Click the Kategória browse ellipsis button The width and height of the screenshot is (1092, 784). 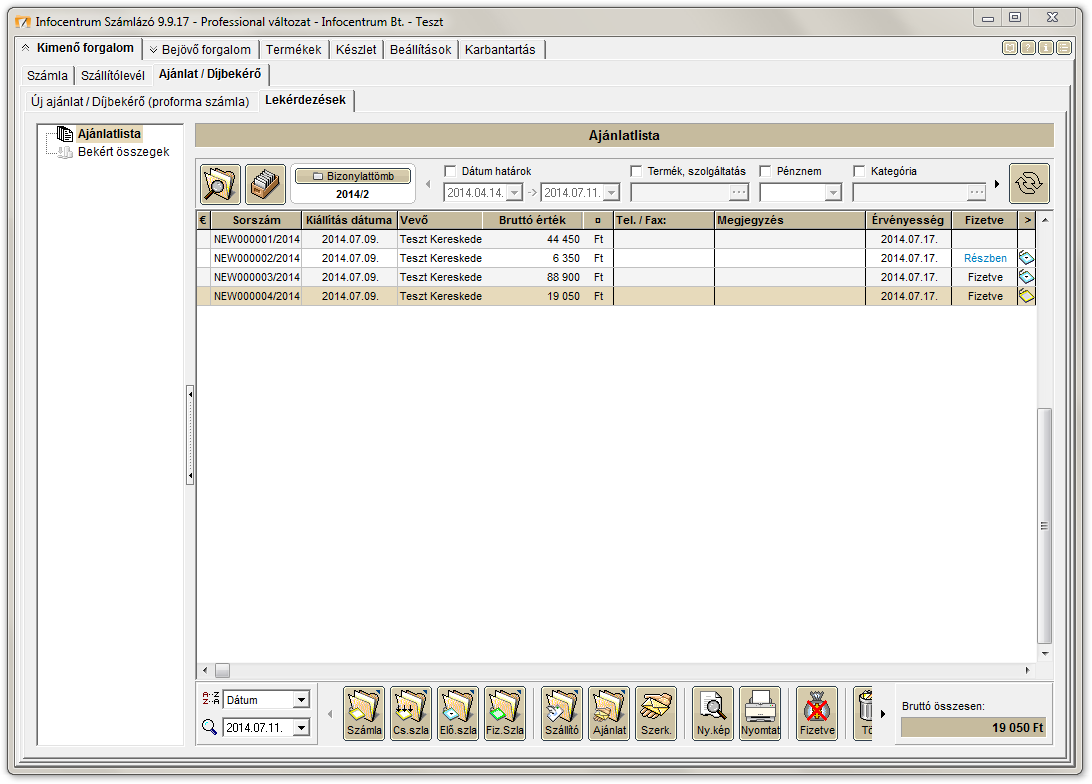coord(977,192)
